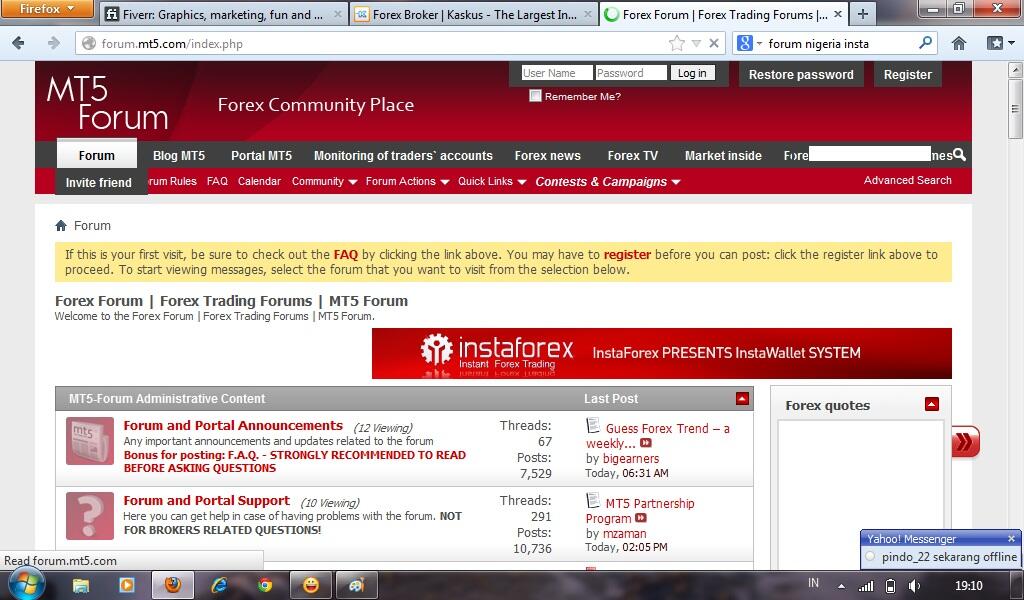Open Windows Start button
This screenshot has height=600, width=1024.
pos(26,584)
